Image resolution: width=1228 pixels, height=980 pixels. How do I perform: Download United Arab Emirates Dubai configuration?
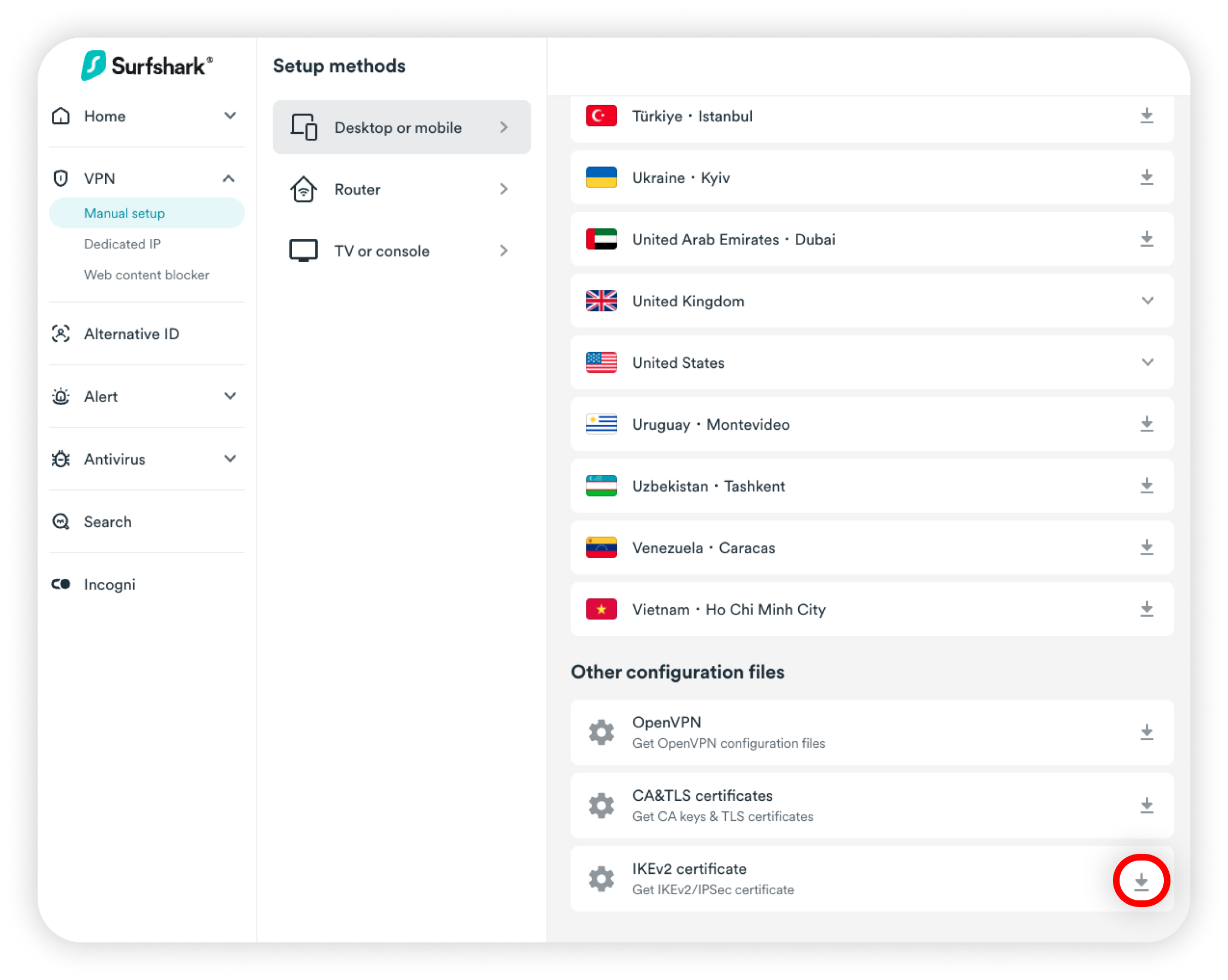pos(1146,239)
